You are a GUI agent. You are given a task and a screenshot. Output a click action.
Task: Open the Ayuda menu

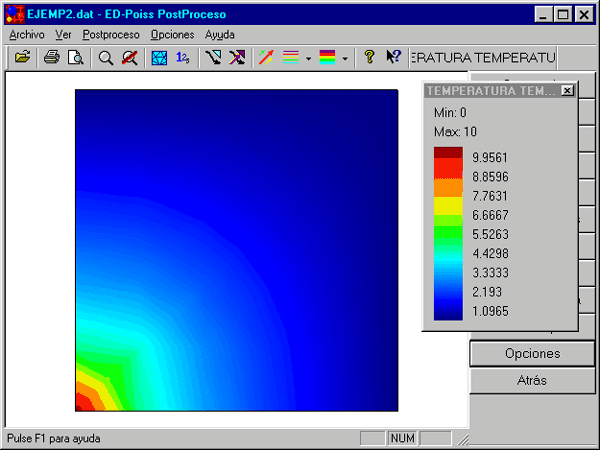click(x=220, y=35)
